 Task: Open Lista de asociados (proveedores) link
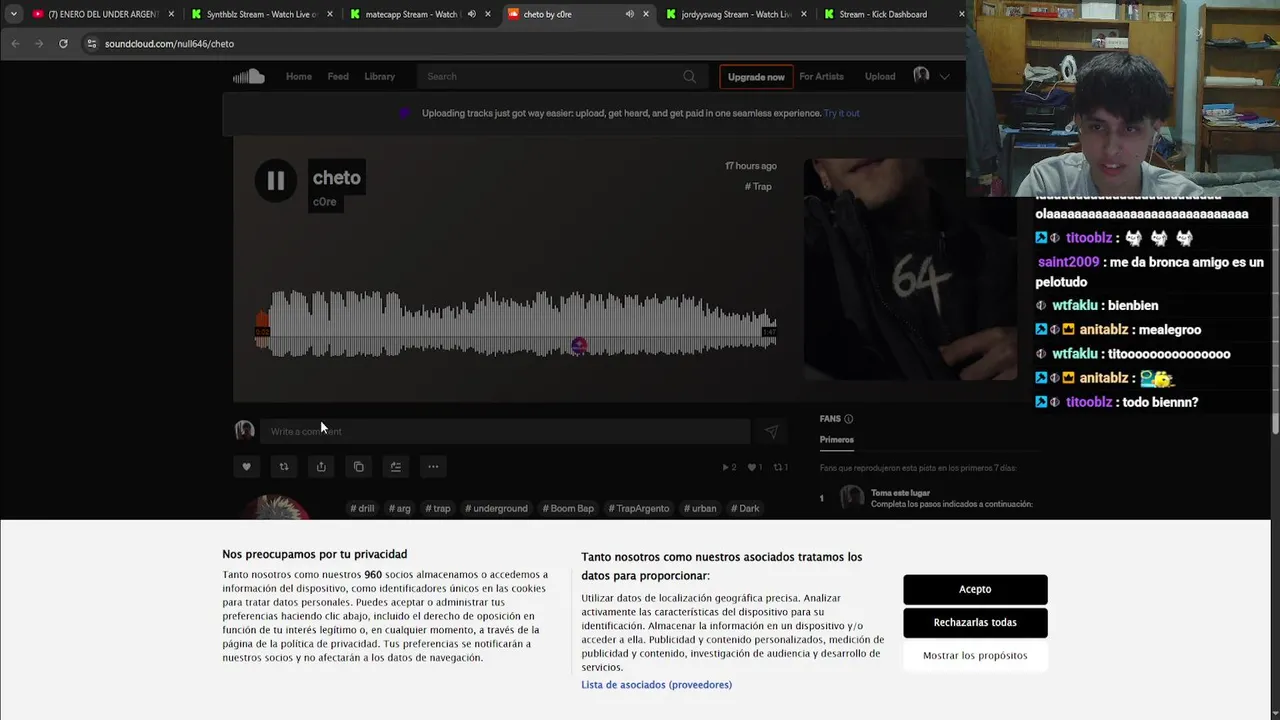coord(656,685)
